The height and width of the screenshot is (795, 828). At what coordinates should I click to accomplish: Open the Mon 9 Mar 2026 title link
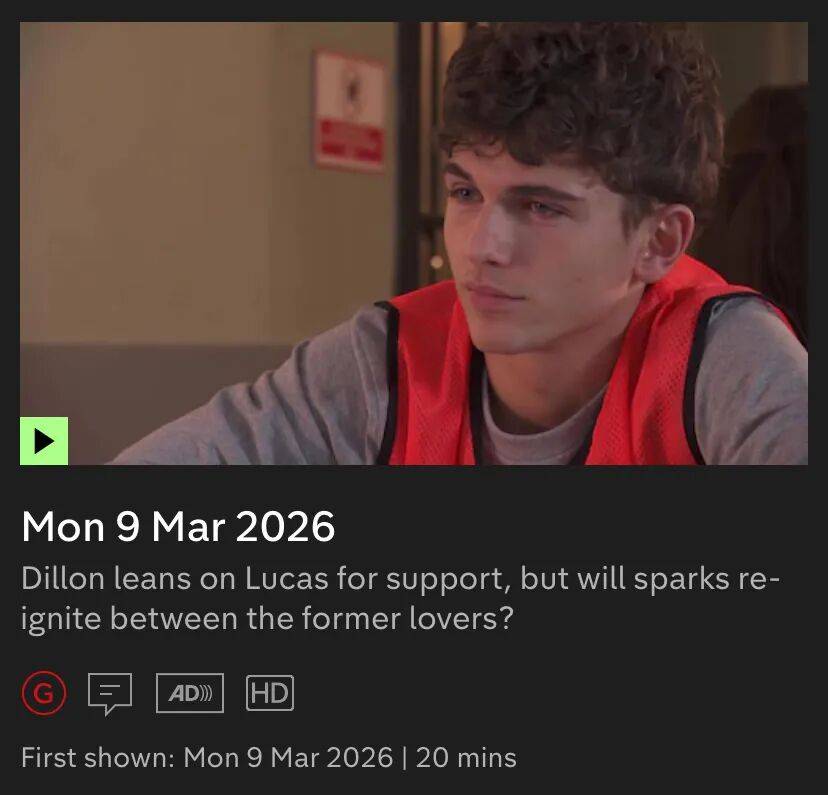(178, 526)
